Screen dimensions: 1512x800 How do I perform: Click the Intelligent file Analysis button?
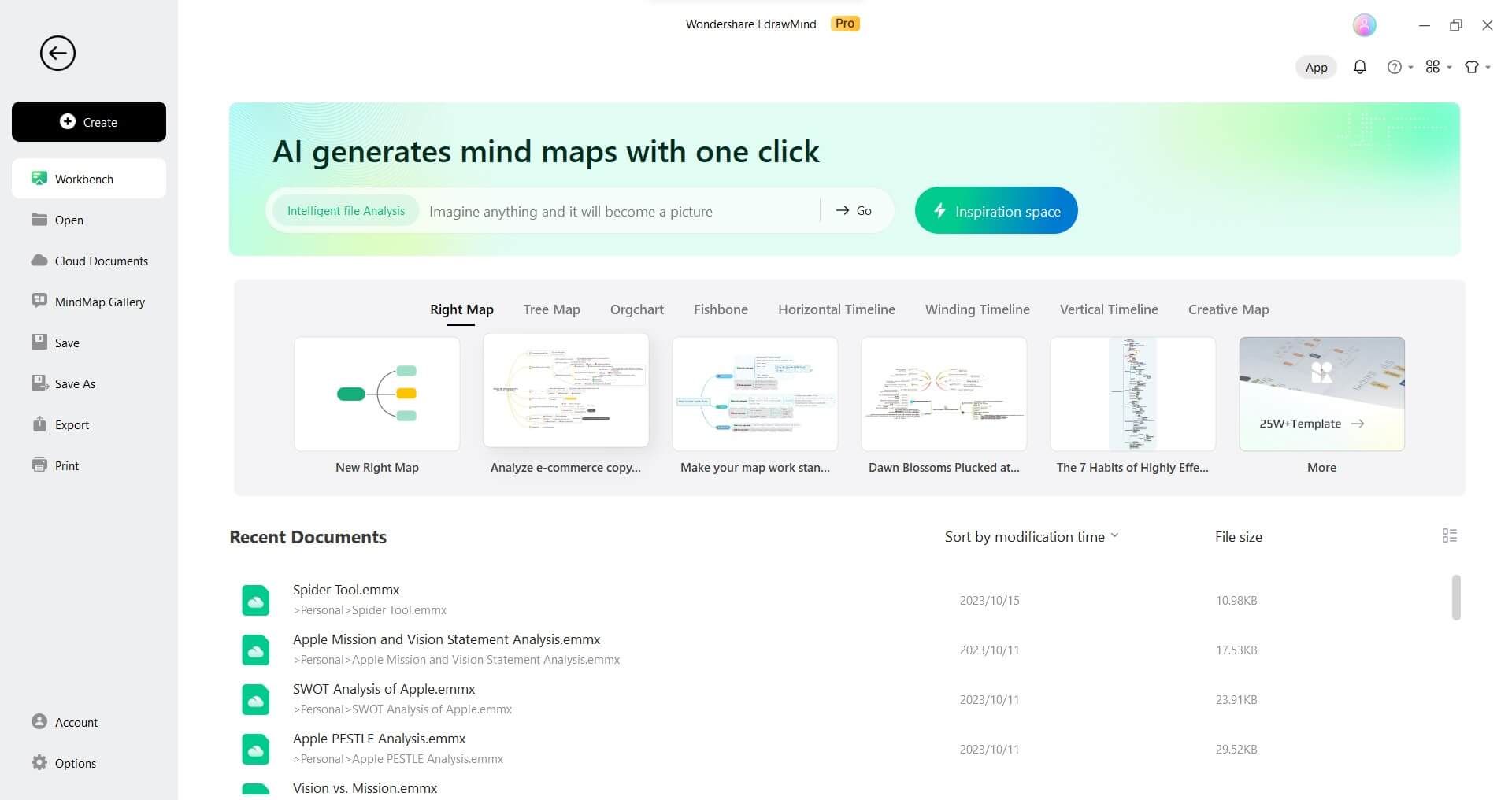[x=346, y=211]
